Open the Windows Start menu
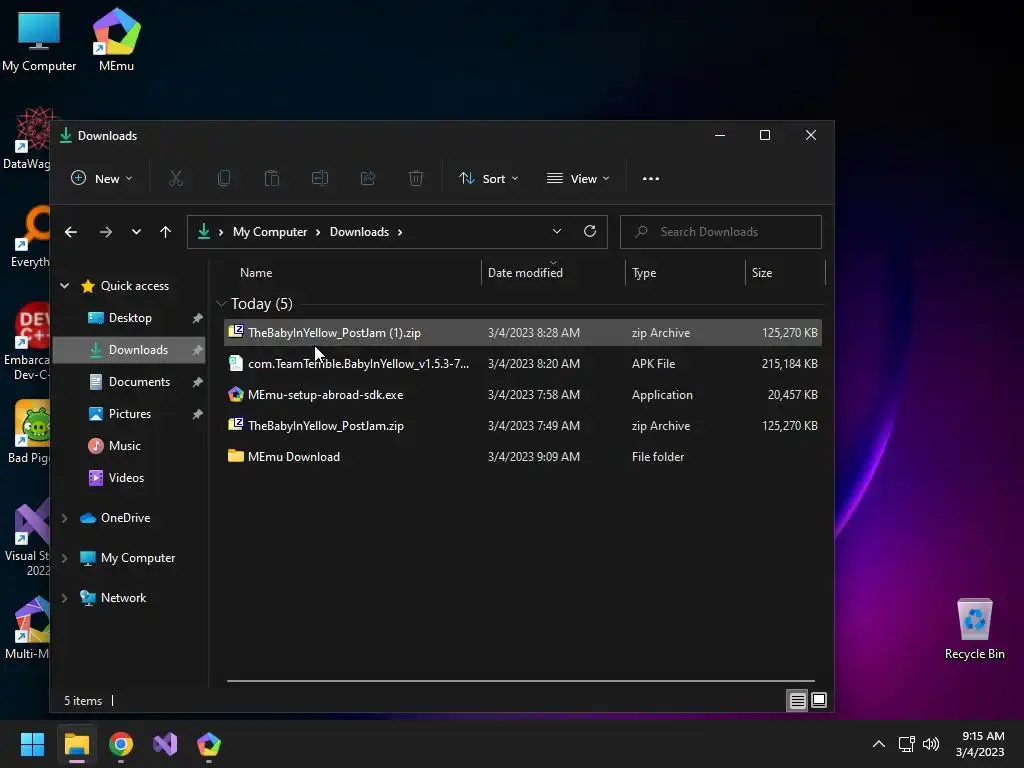 32,744
